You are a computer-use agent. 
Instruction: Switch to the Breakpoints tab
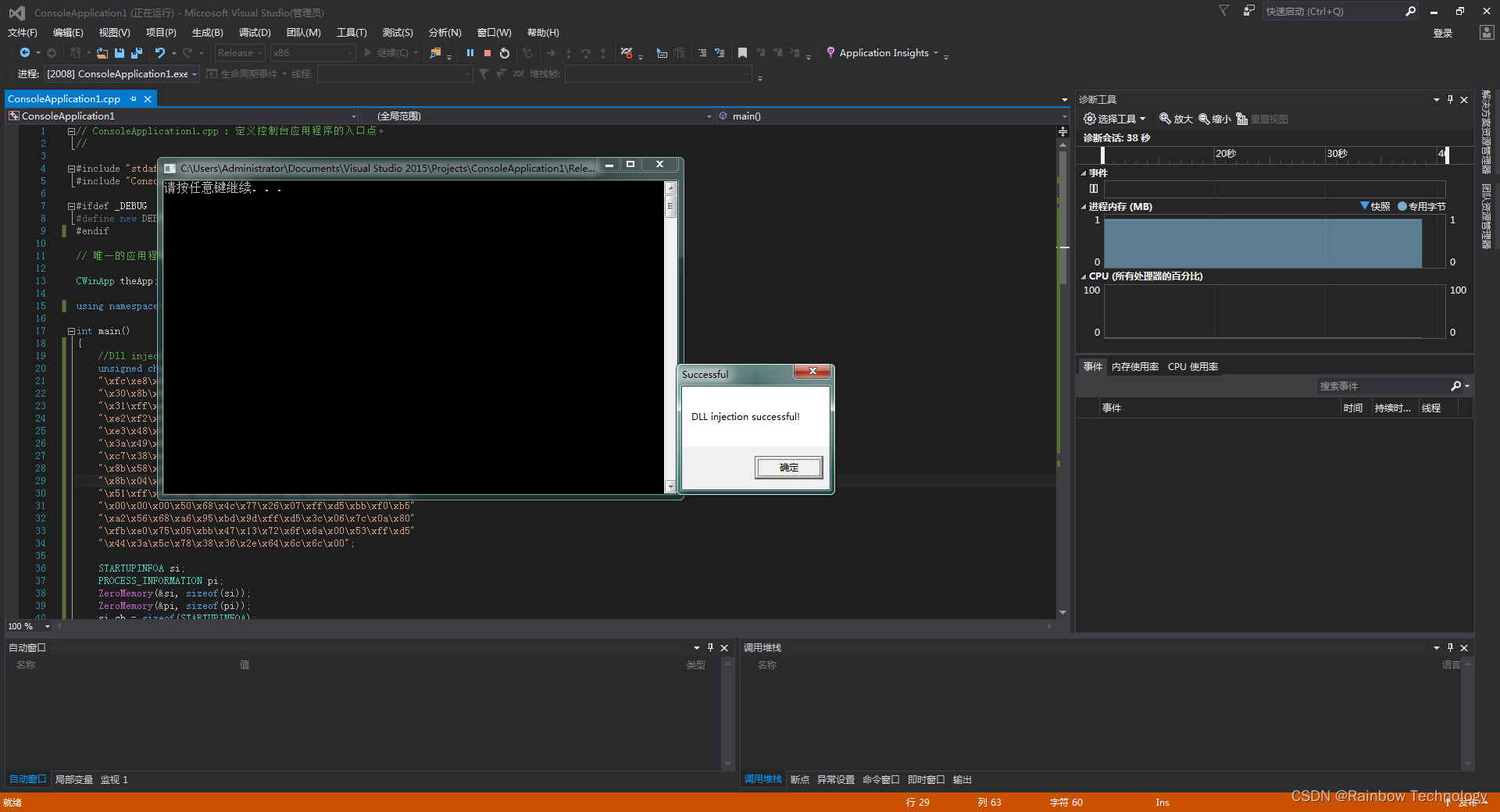pyautogui.click(x=799, y=780)
